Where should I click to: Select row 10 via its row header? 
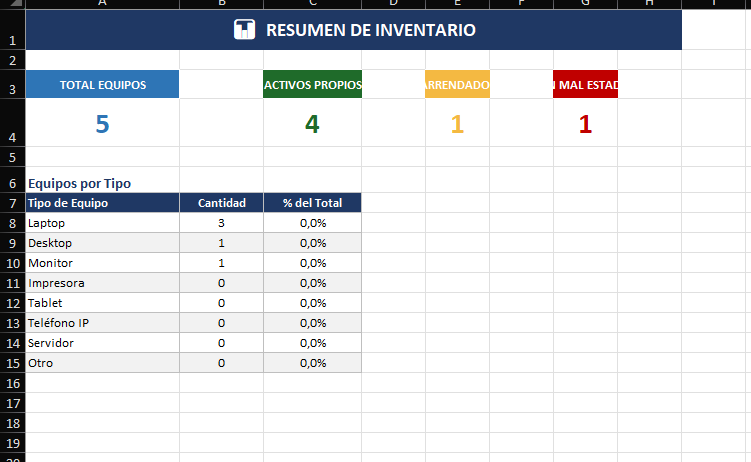[12, 263]
